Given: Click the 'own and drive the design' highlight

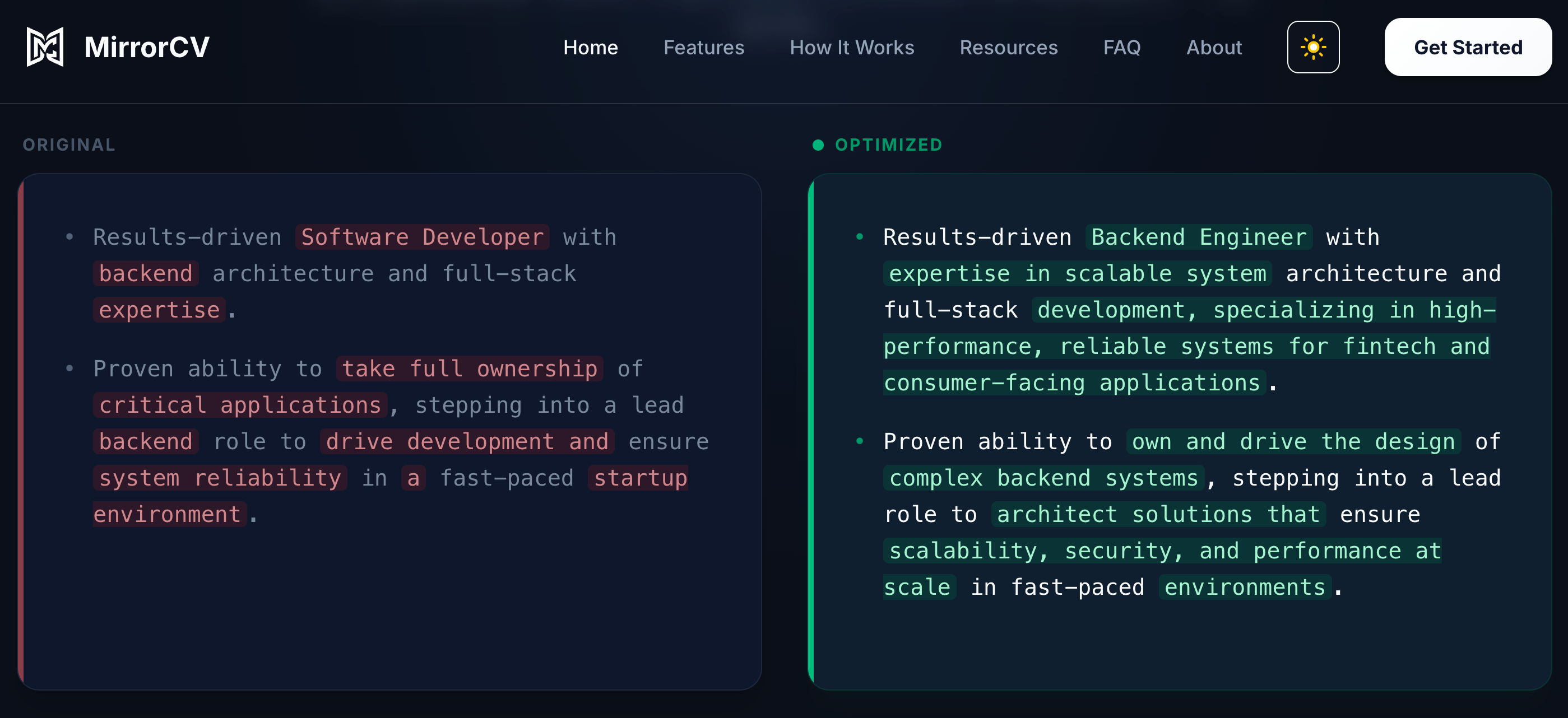Looking at the screenshot, I should [x=1293, y=442].
